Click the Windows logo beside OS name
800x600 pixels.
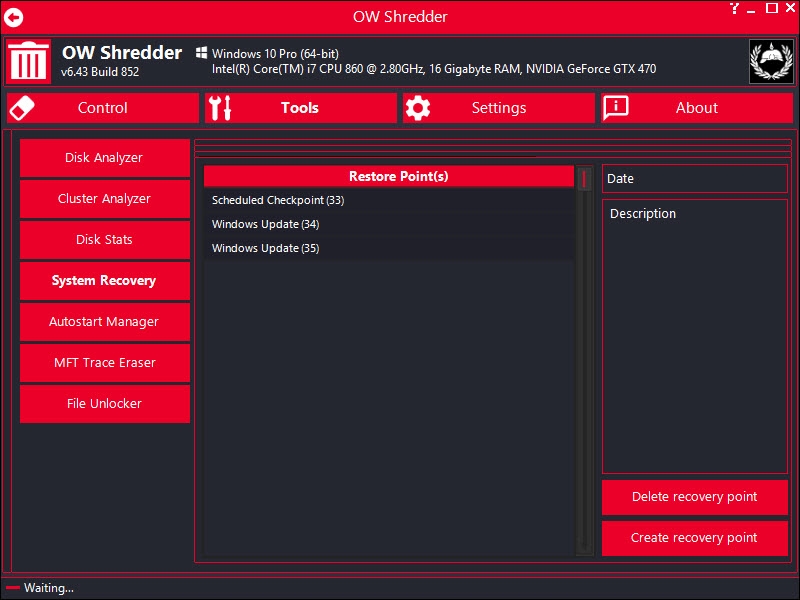(x=202, y=53)
